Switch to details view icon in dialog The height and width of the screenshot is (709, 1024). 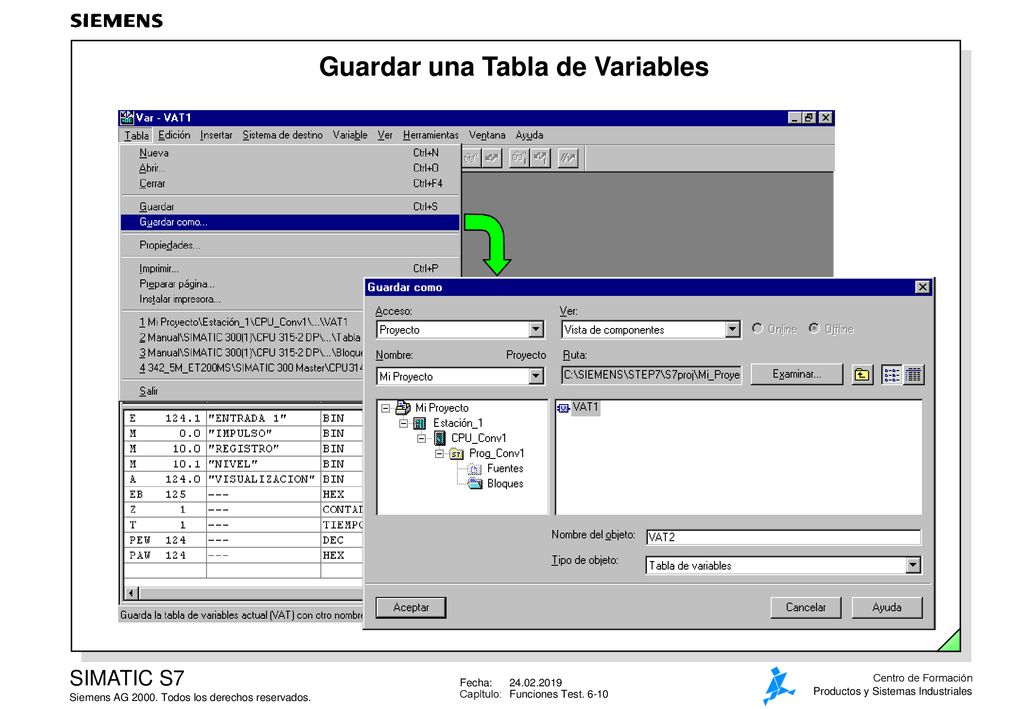click(914, 375)
